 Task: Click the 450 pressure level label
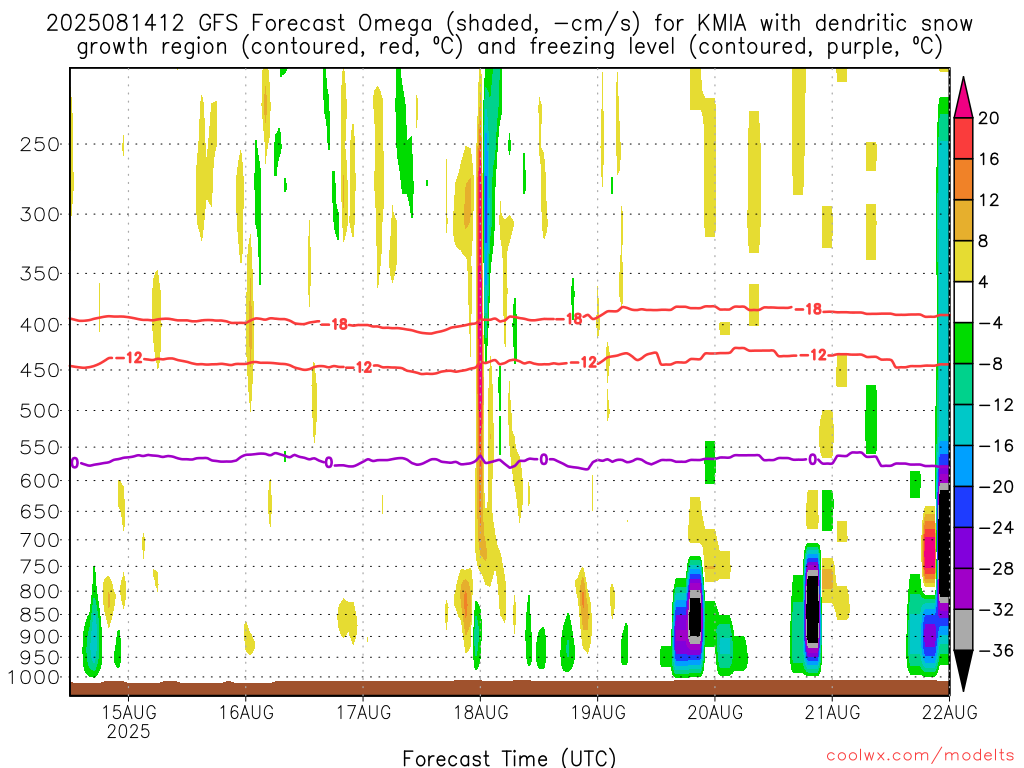(40, 370)
